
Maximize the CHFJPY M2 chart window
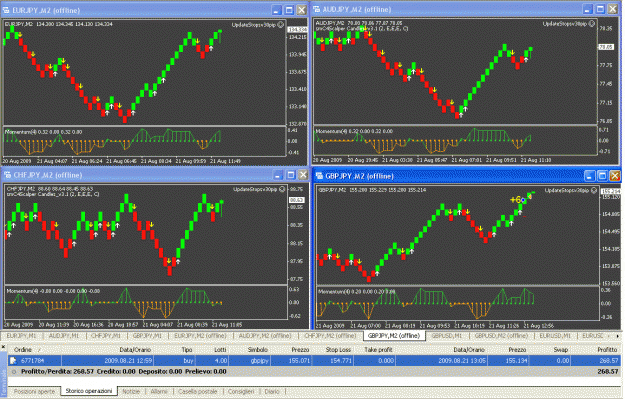[291, 175]
